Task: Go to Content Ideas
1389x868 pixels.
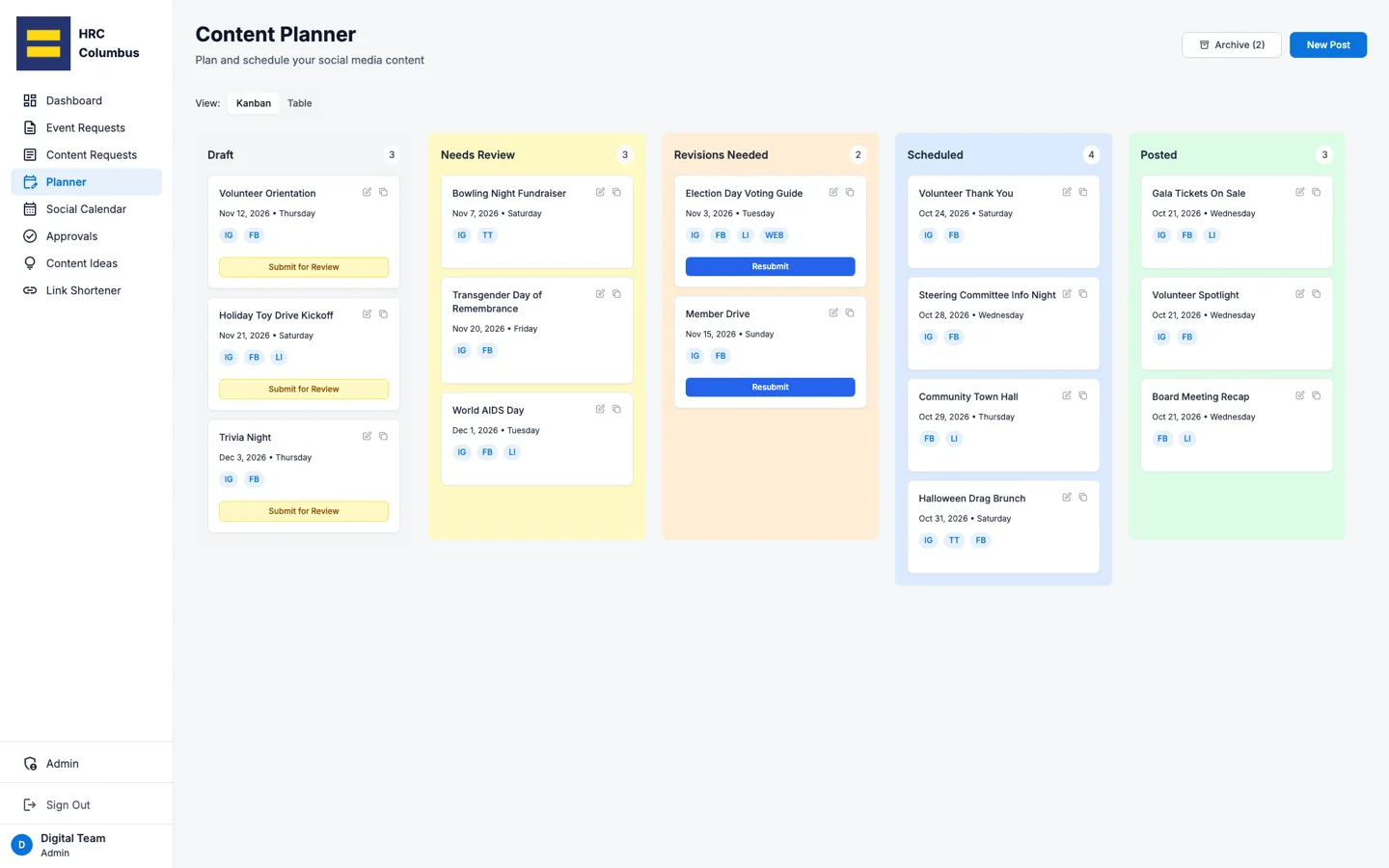Action: (87, 263)
